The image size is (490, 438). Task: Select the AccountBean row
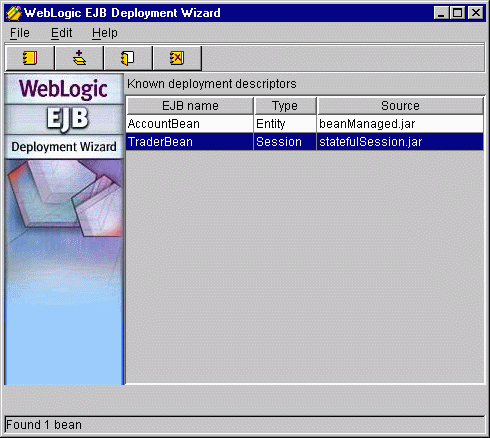(305, 124)
